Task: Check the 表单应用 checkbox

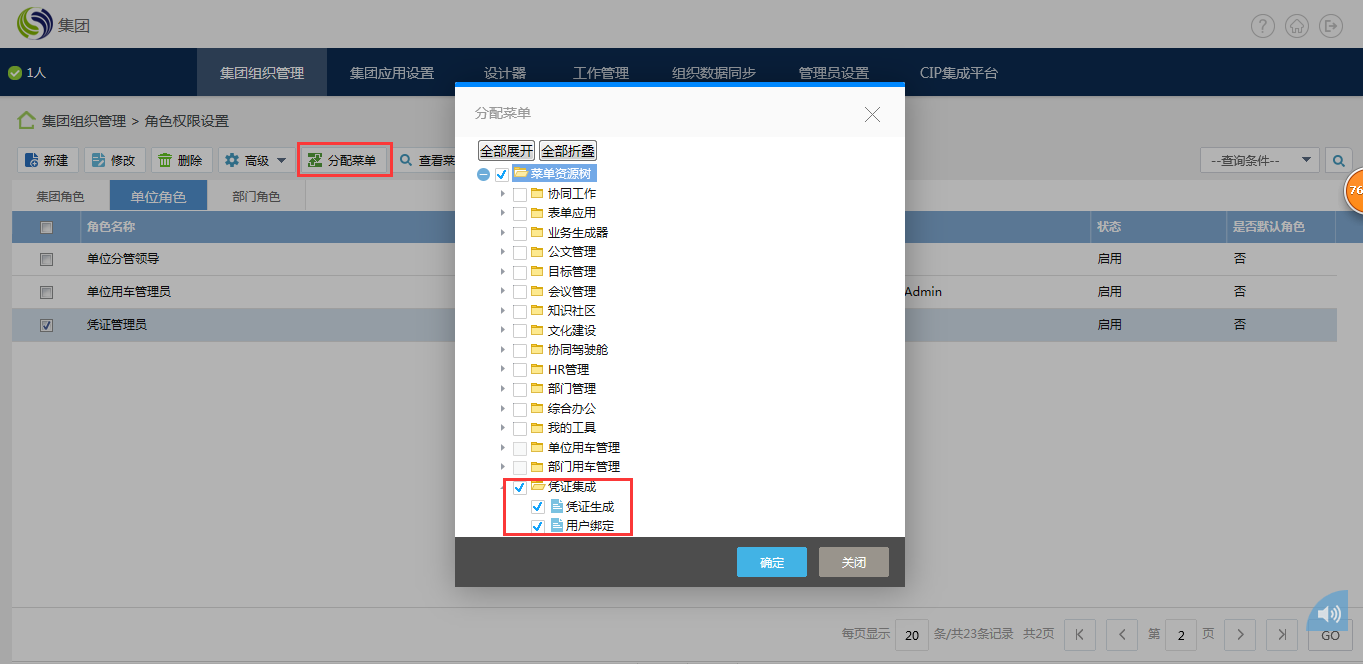Action: tap(520, 213)
